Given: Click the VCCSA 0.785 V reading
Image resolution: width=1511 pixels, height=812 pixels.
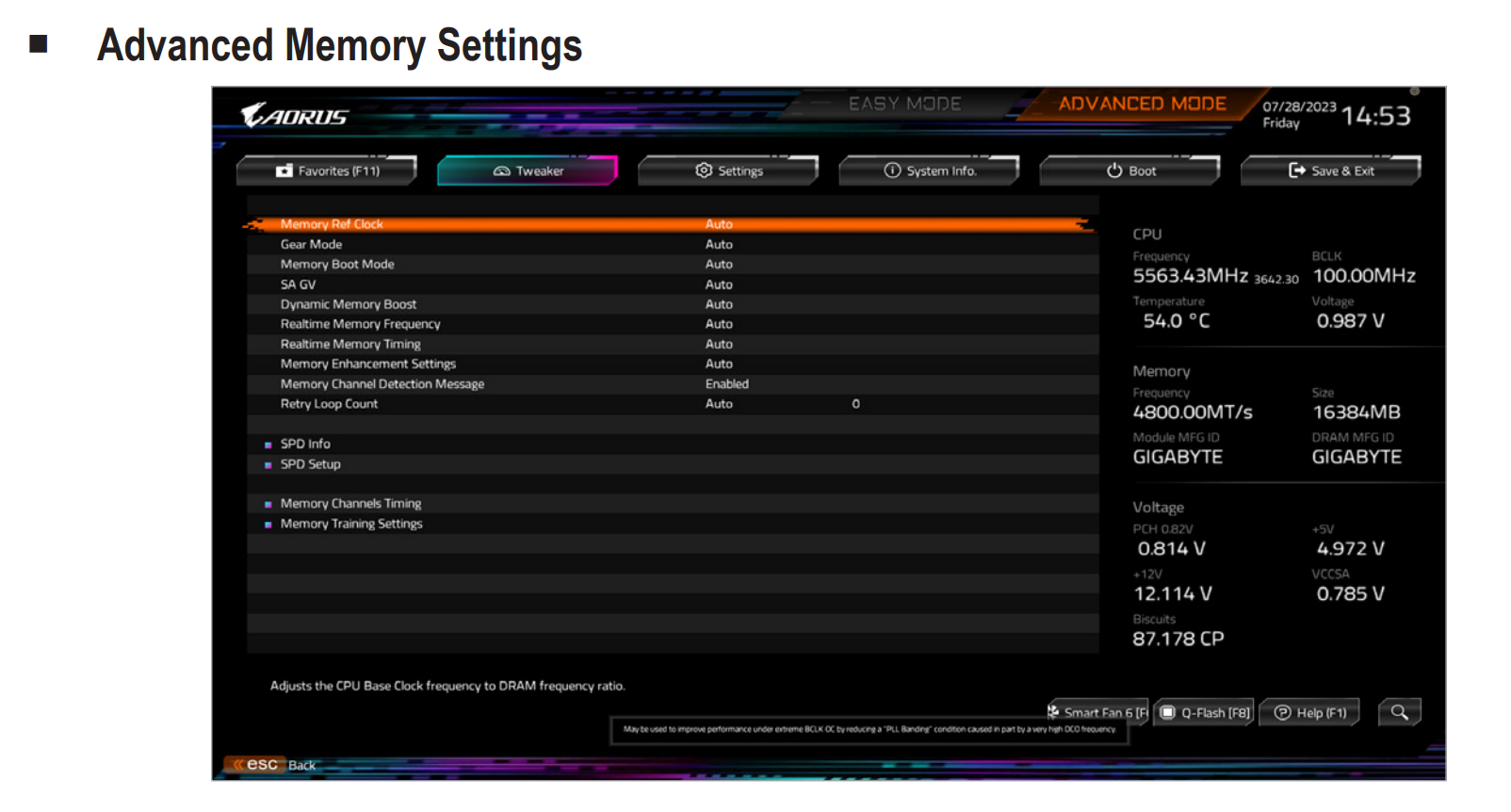Looking at the screenshot, I should (1350, 594).
